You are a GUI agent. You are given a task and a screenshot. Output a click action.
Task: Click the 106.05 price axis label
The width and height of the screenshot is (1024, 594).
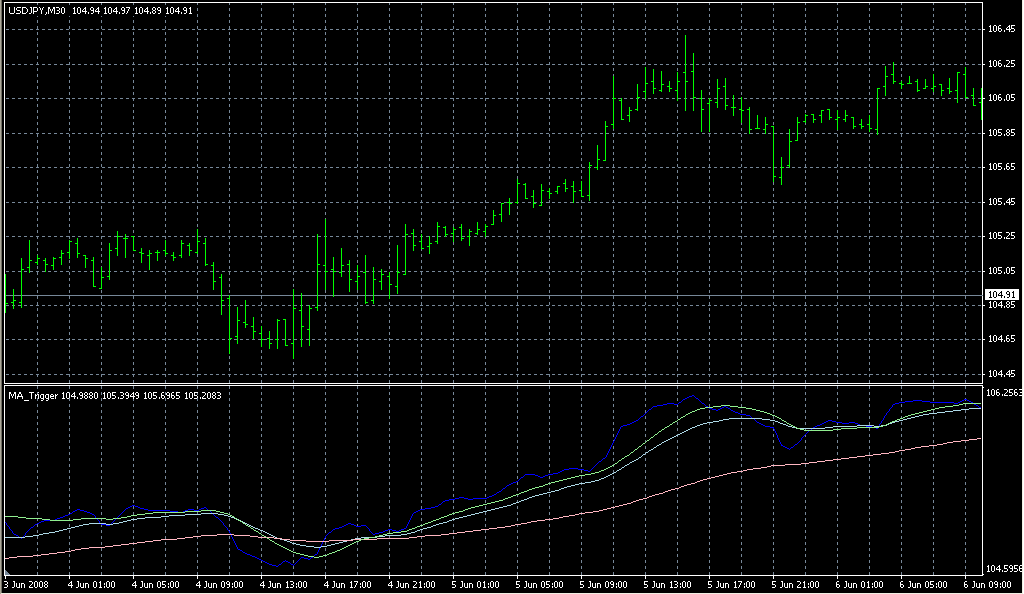[1001, 98]
